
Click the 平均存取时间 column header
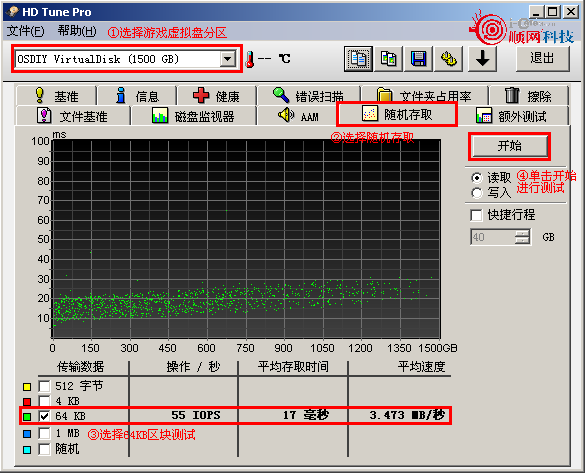[293, 367]
